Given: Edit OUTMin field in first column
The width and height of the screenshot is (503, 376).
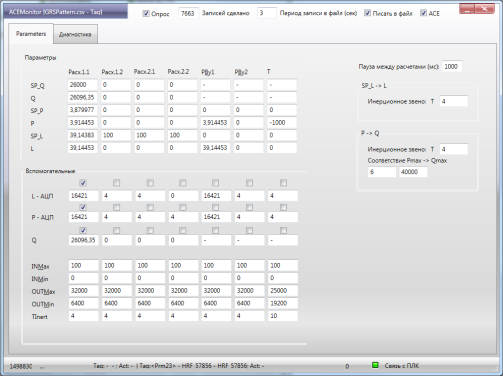Looking at the screenshot, I should [x=84, y=303].
